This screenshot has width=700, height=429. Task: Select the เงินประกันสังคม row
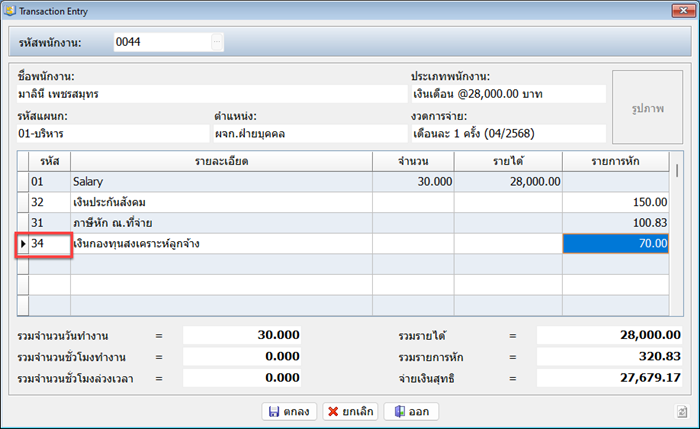[220, 203]
